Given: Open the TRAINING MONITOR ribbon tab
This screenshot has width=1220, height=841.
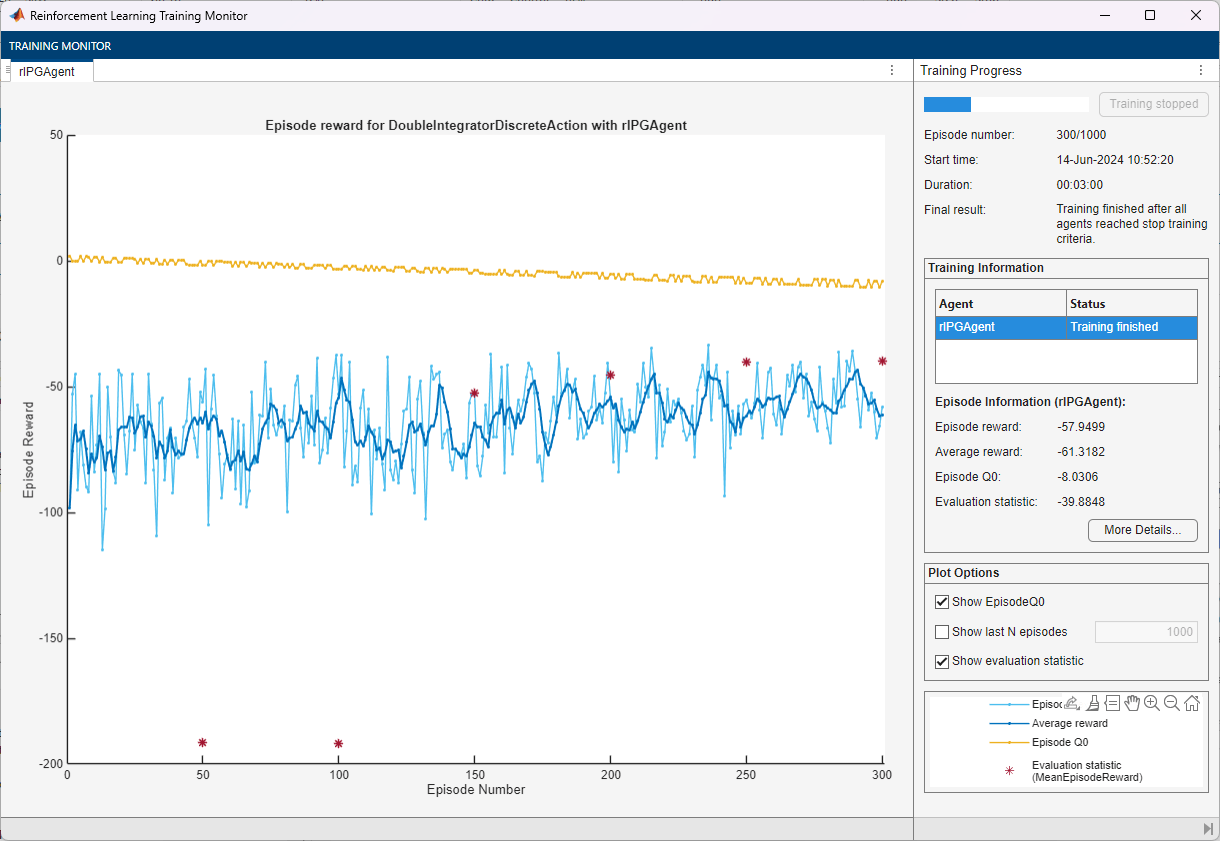Looking at the screenshot, I should click(x=60, y=46).
